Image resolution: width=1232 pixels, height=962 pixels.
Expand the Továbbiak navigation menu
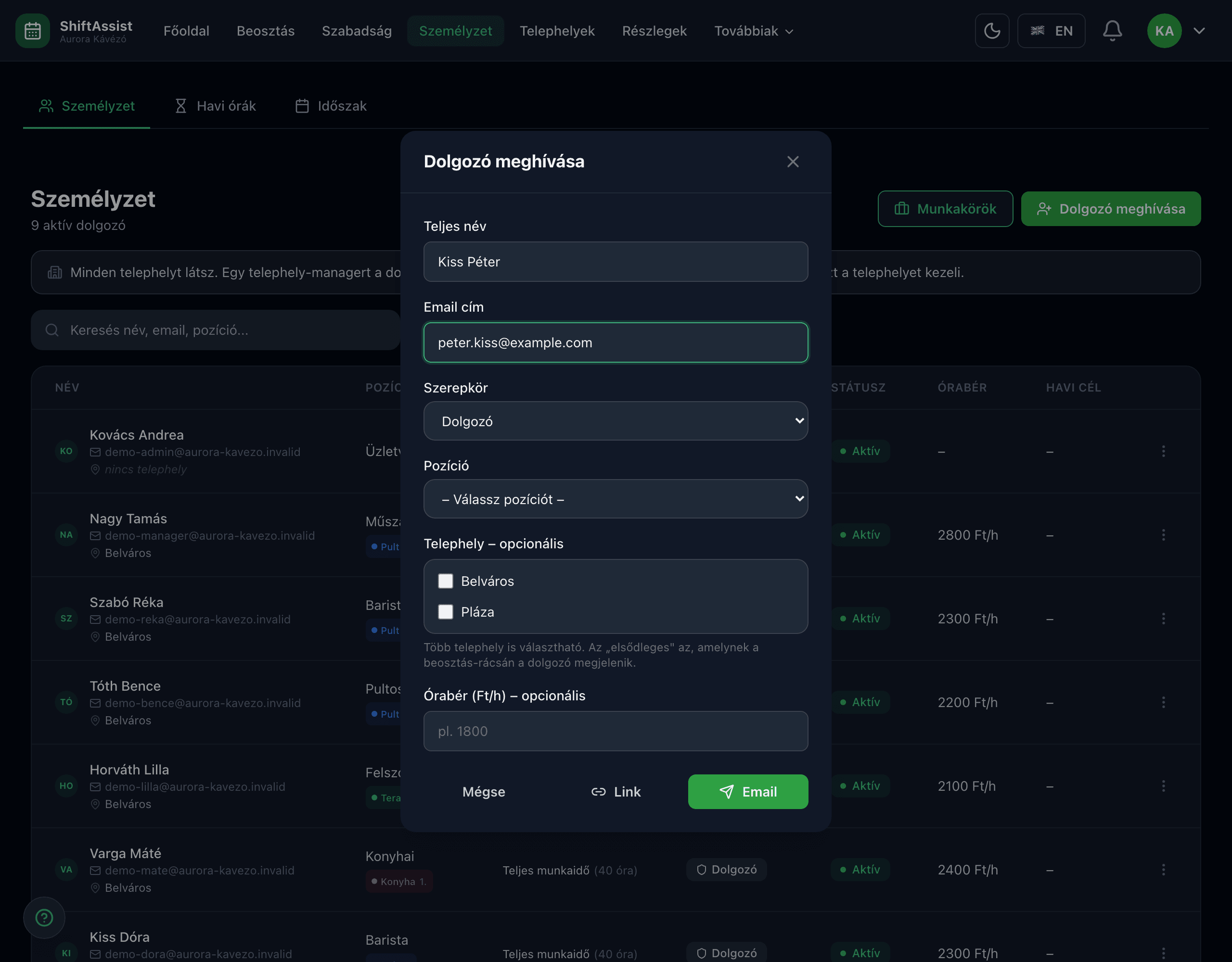754,31
